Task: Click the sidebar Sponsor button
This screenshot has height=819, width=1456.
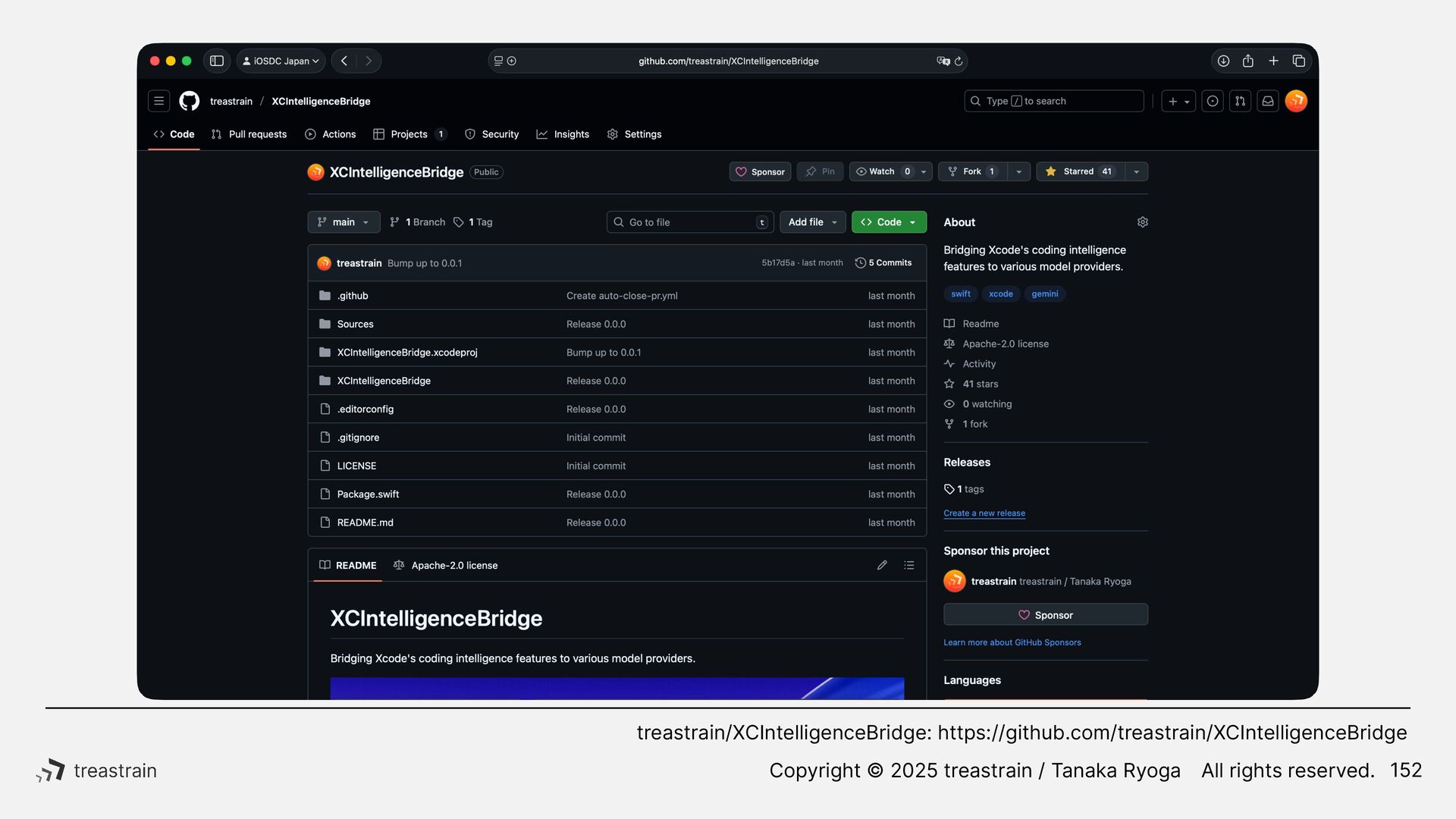Action: click(x=1045, y=614)
